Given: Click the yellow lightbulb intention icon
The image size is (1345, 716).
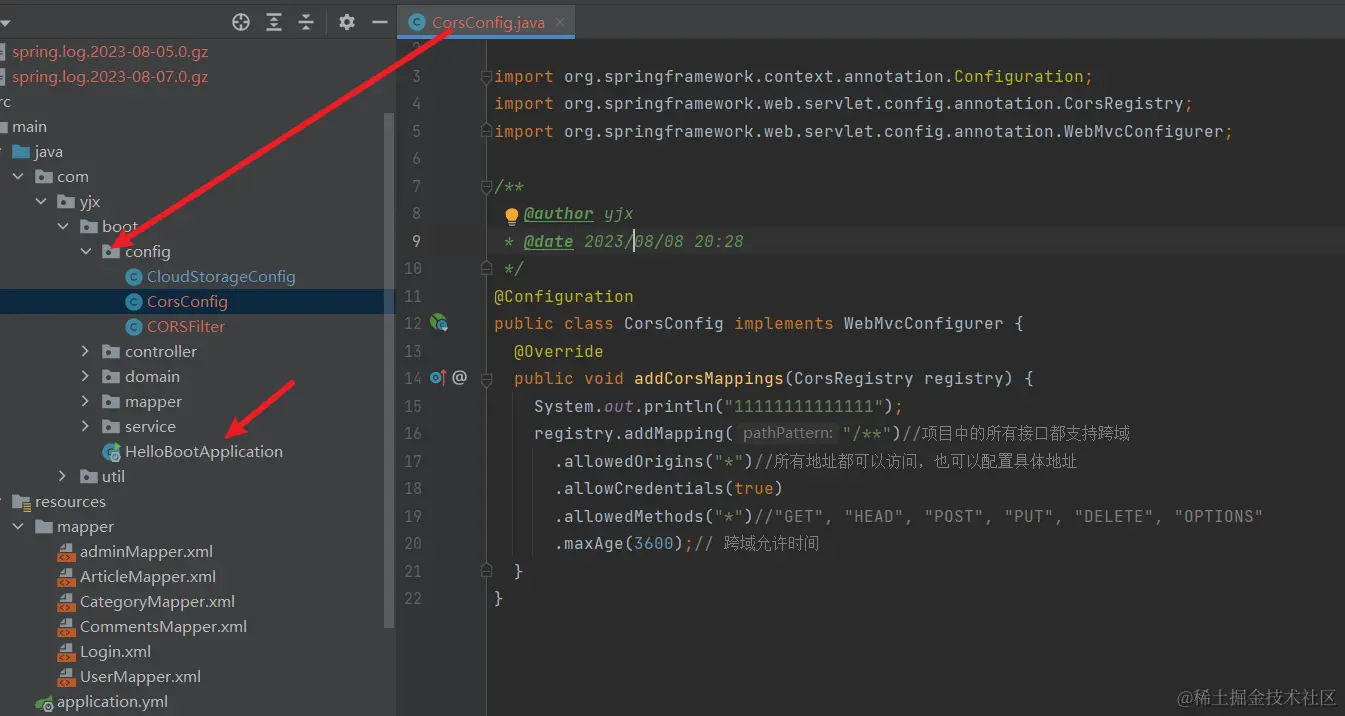Looking at the screenshot, I should [512, 215].
